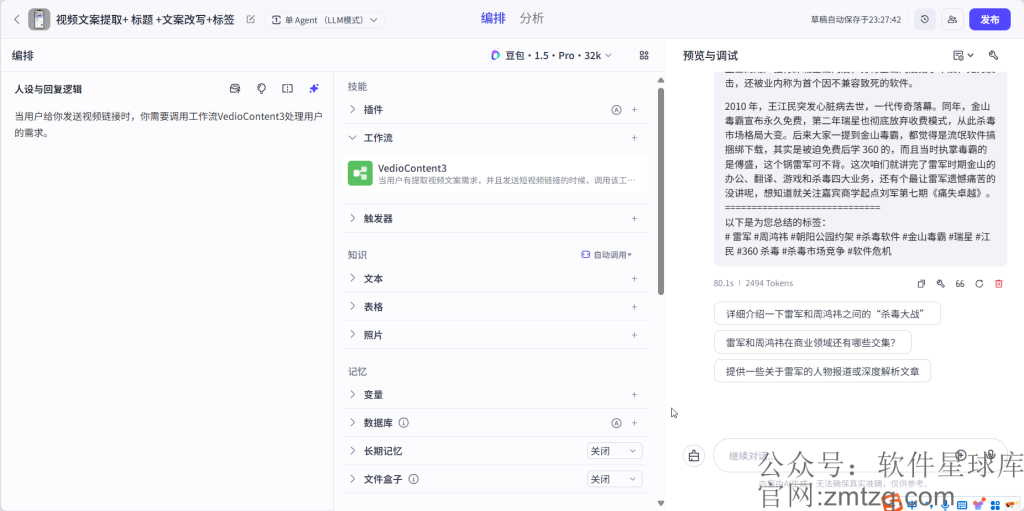Click the back arrow beside the bot title
1024x511 pixels.
[x=16, y=20]
